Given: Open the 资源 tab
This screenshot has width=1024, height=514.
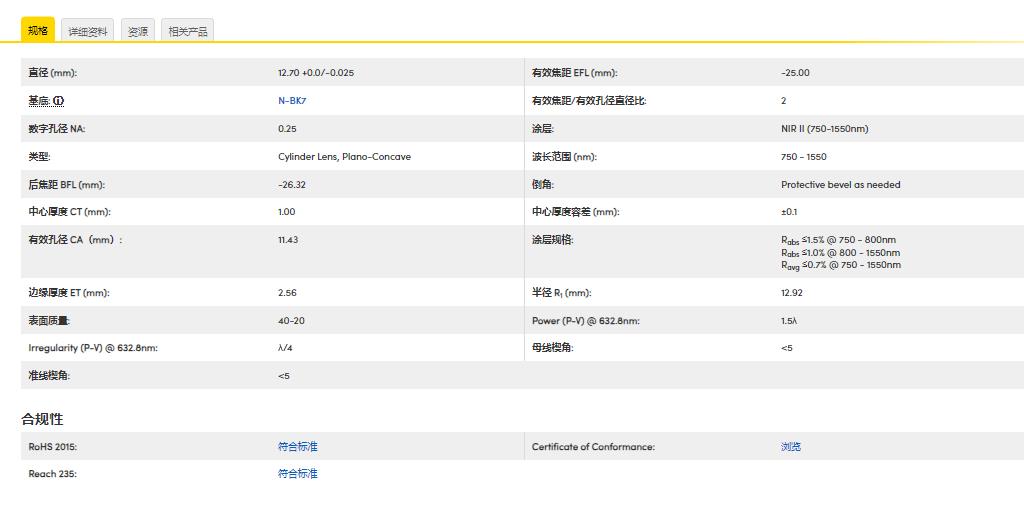Looking at the screenshot, I should click(138, 31).
